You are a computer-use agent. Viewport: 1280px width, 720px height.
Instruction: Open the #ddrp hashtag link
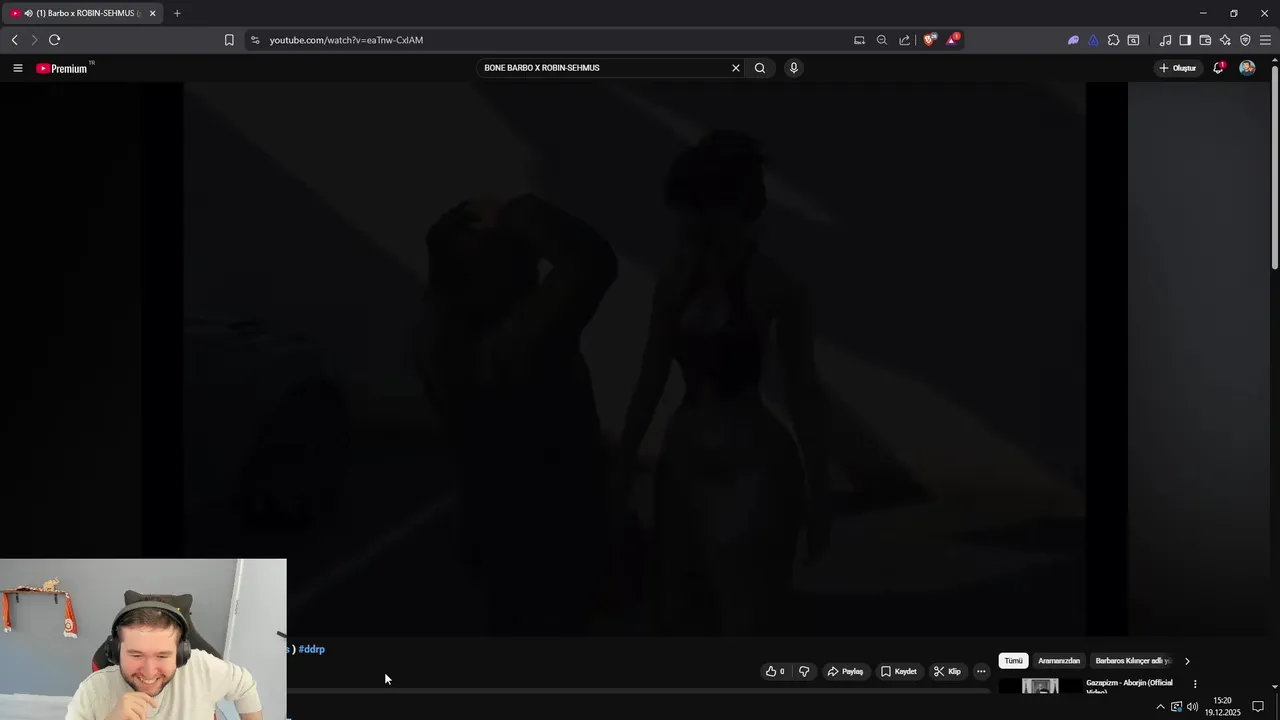(x=311, y=649)
